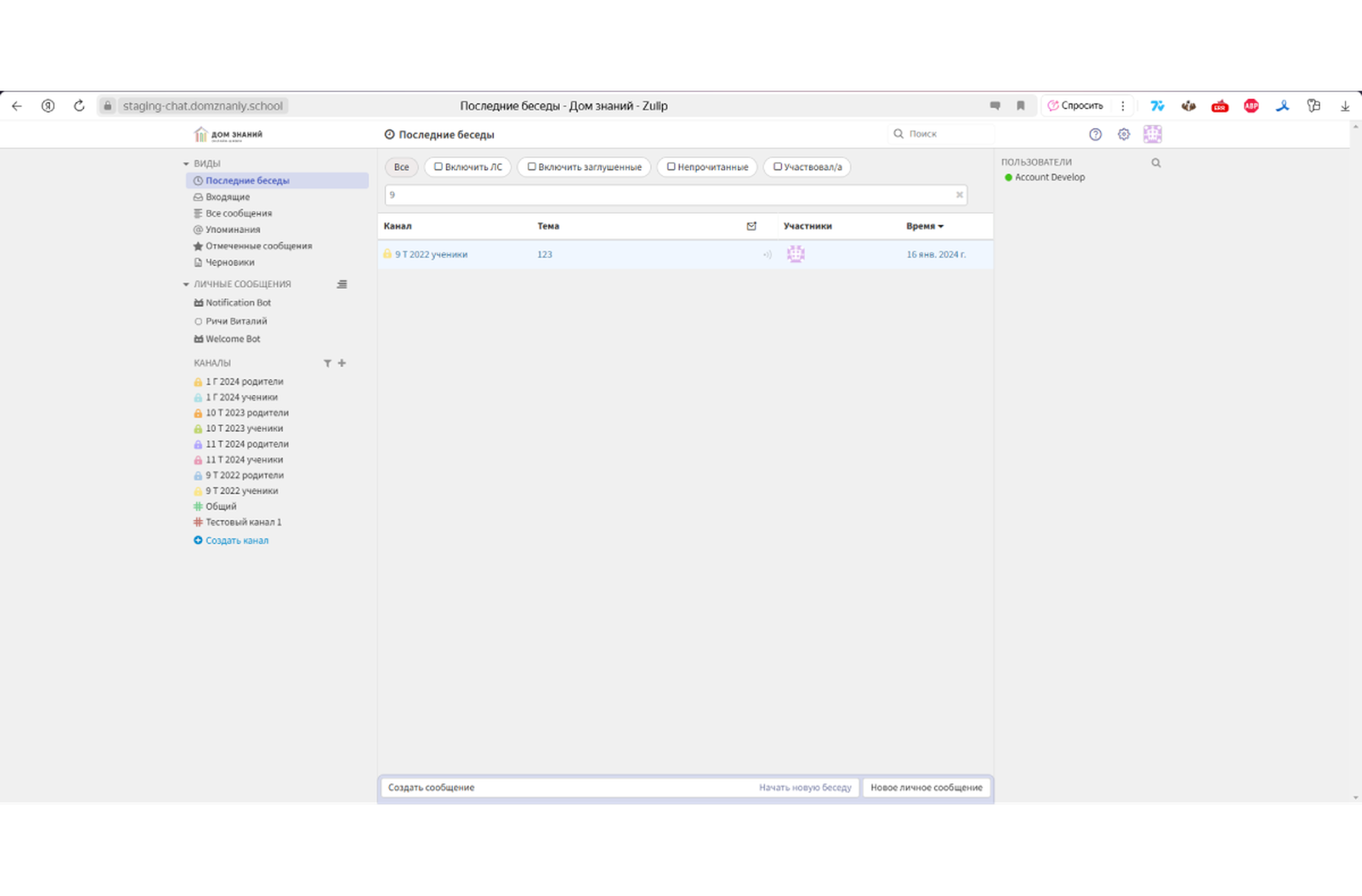Open the help menu question icon

point(1095,135)
